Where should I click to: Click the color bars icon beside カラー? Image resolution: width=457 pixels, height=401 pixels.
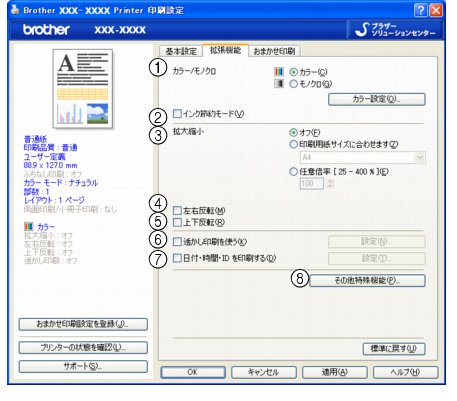[x=279, y=72]
